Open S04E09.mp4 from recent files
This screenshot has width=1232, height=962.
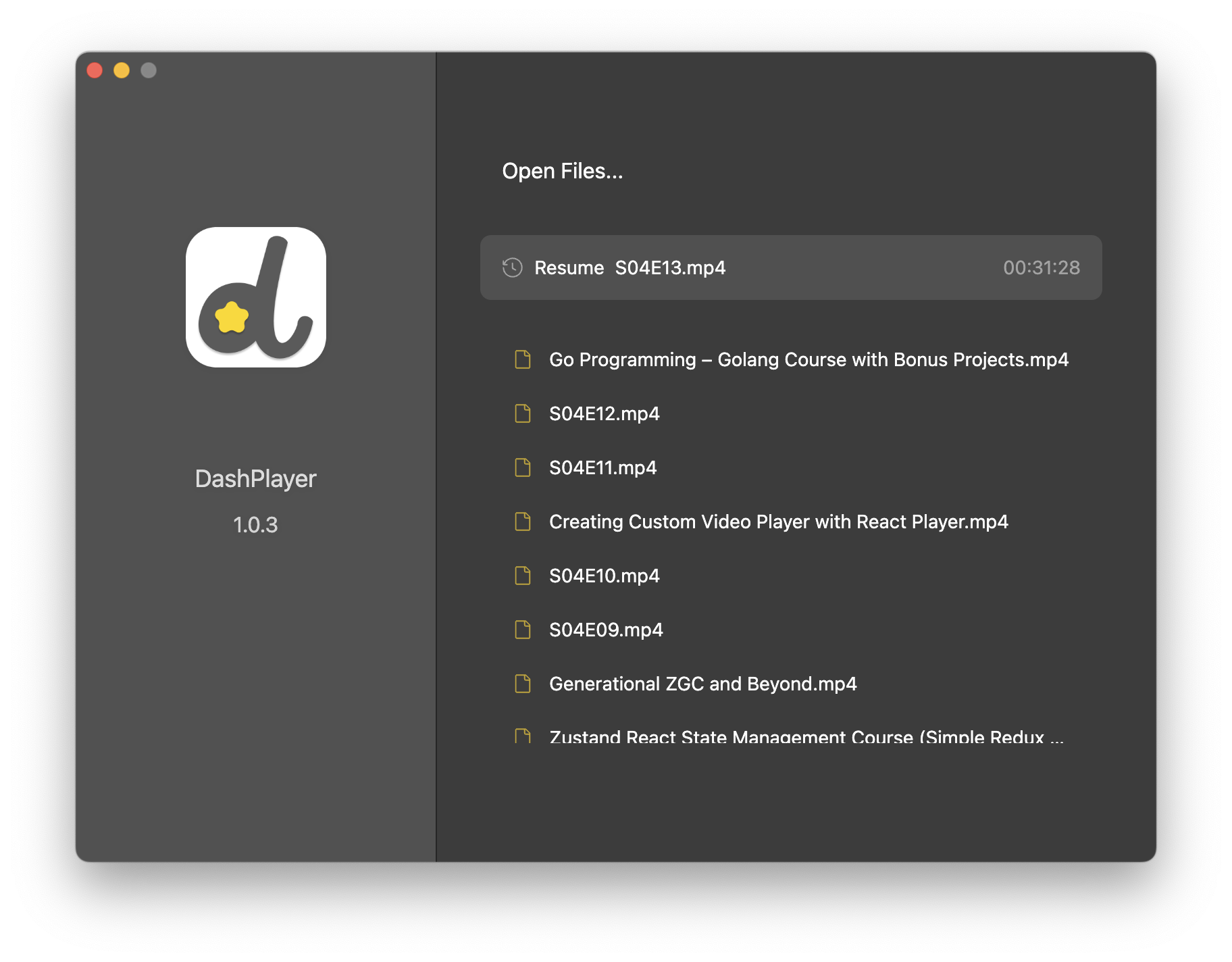pyautogui.click(x=607, y=630)
